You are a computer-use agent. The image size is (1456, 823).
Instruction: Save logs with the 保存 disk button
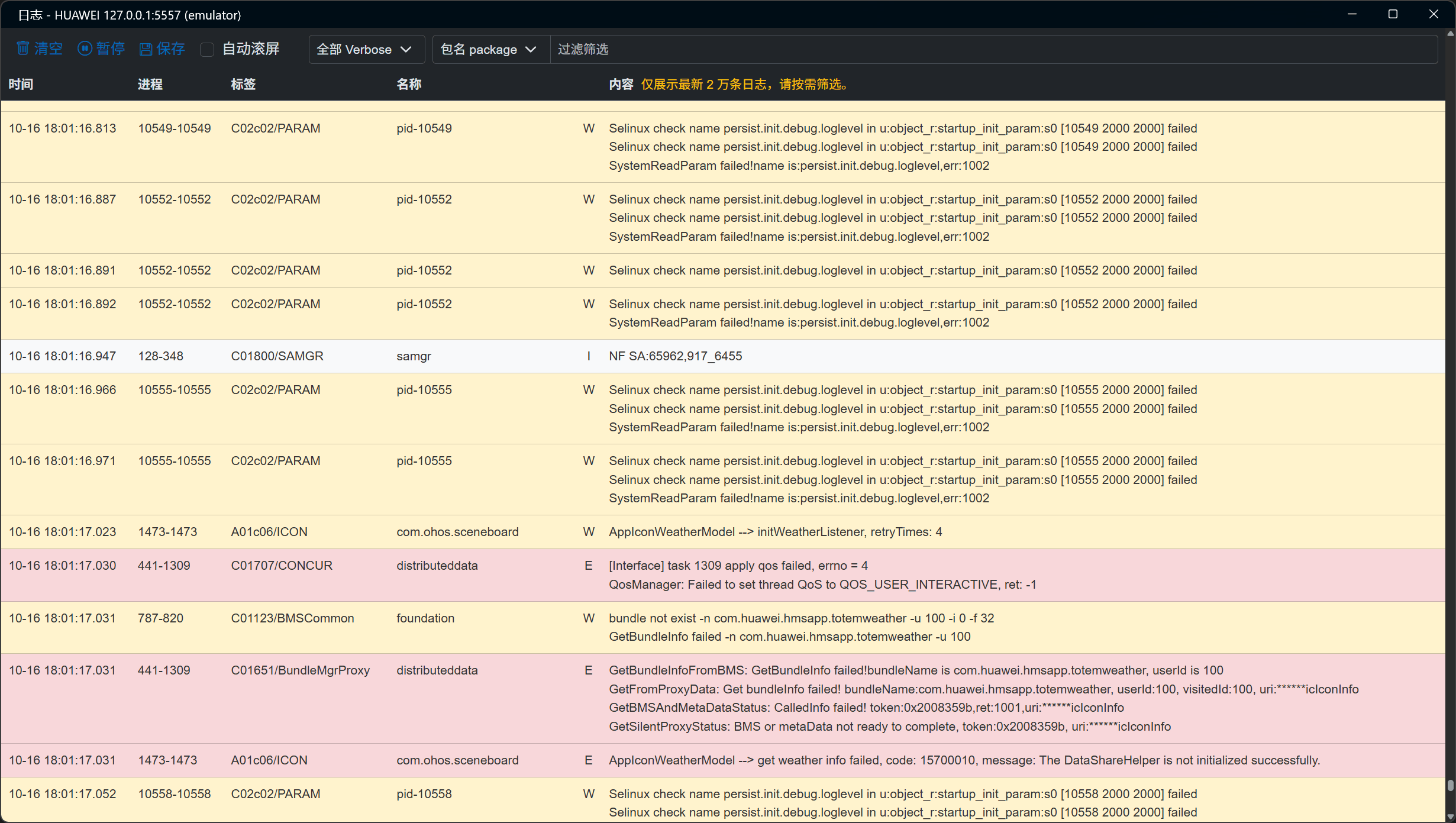coord(162,49)
